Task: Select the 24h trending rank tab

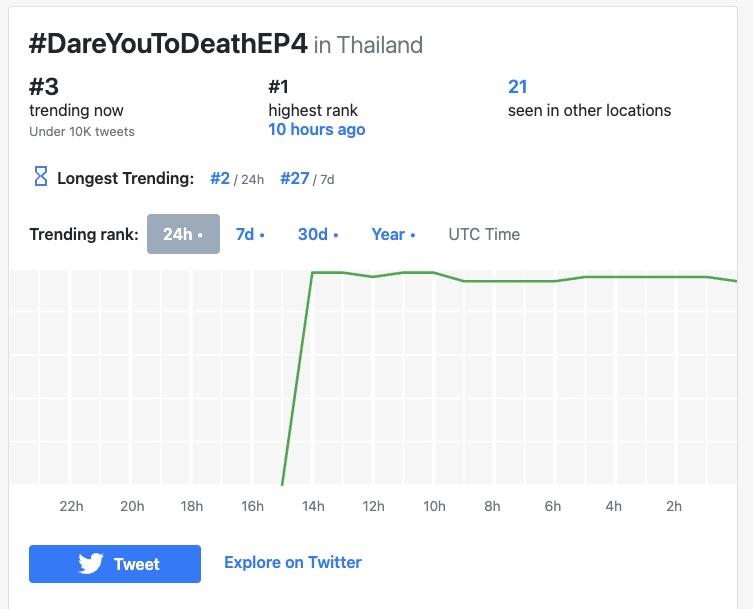Action: pyautogui.click(x=183, y=234)
